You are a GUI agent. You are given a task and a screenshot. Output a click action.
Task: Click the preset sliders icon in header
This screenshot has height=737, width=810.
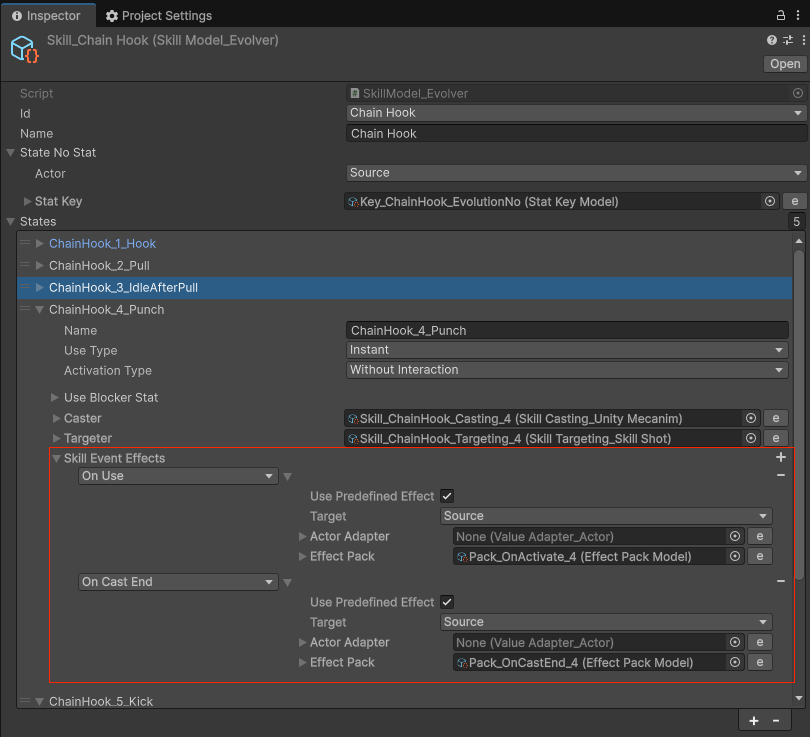[x=788, y=40]
